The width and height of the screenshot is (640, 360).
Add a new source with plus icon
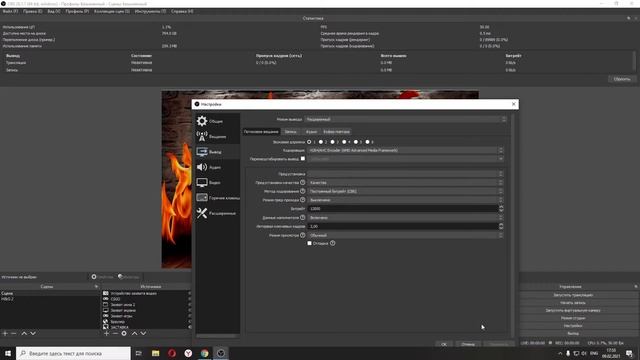[106, 333]
